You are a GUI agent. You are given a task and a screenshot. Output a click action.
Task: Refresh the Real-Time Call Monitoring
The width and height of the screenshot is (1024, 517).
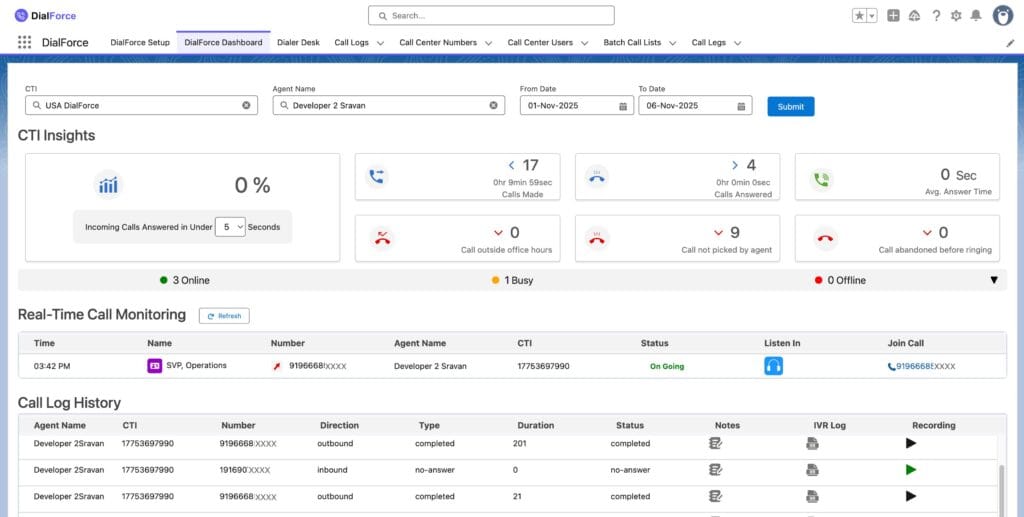click(x=224, y=316)
